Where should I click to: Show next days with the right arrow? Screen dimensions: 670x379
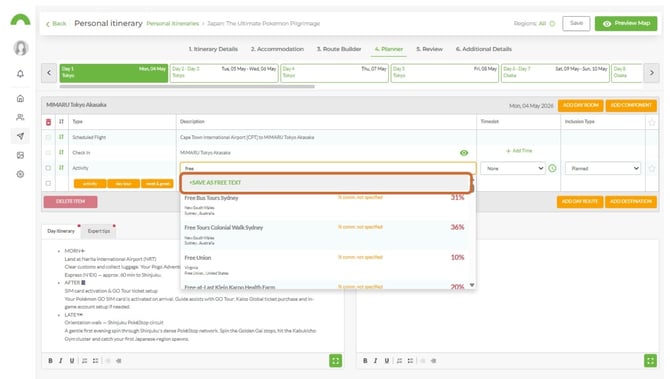tap(652, 73)
